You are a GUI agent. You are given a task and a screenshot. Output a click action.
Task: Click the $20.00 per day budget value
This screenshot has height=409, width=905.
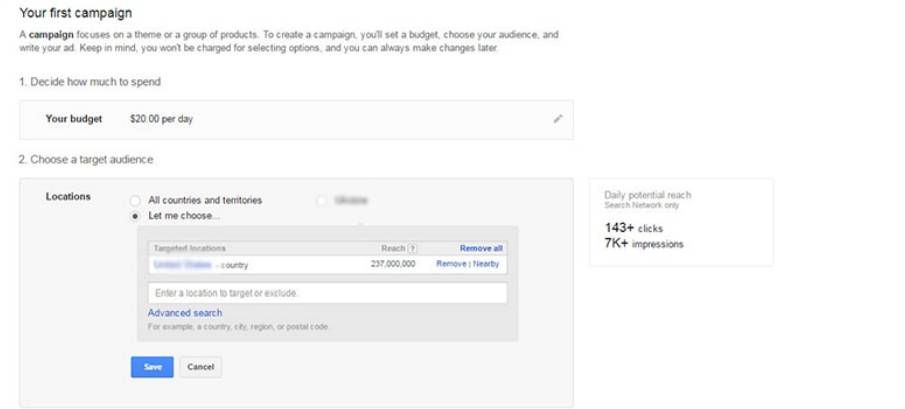point(161,119)
